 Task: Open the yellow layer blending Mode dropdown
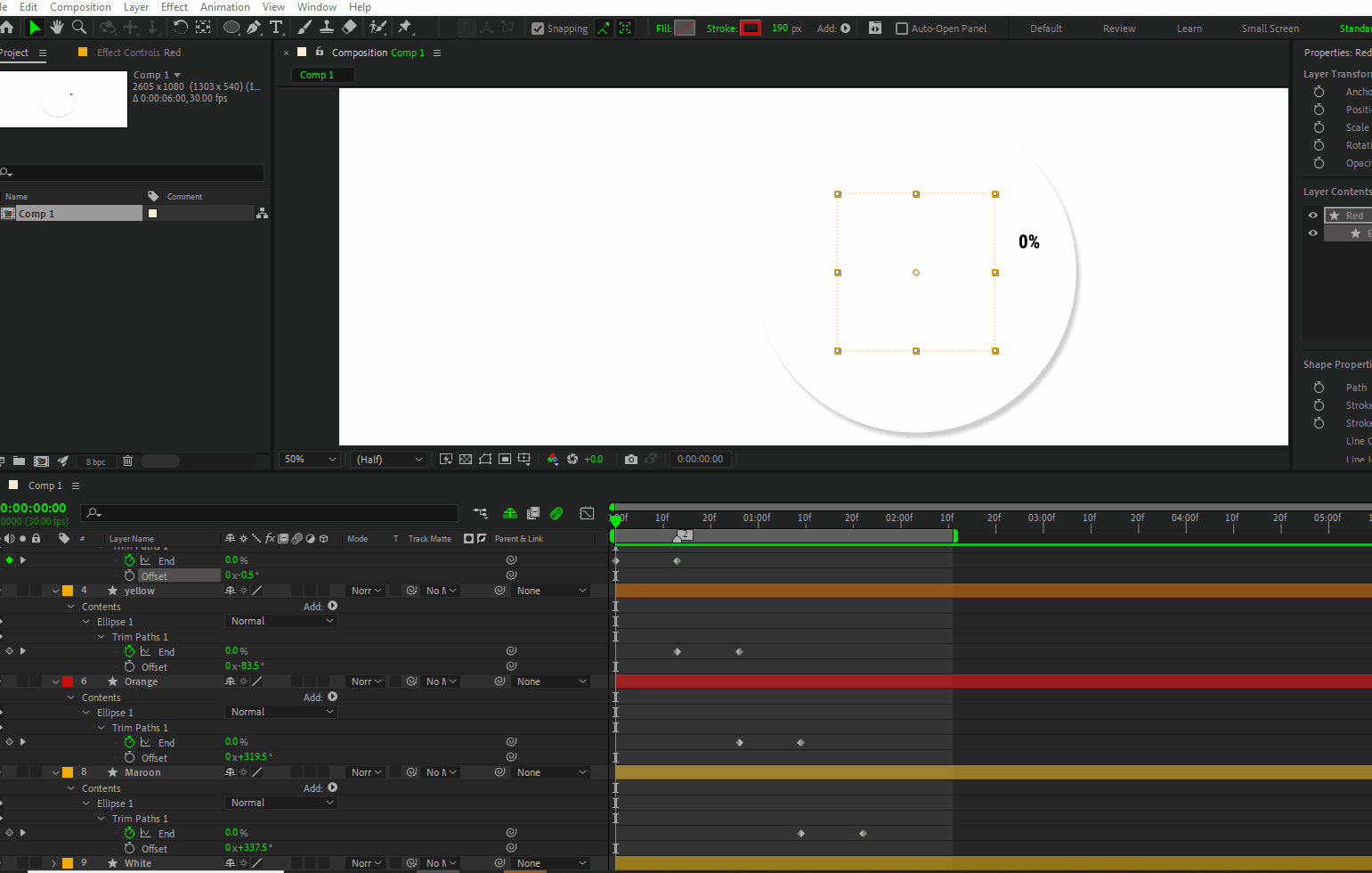pyautogui.click(x=366, y=591)
